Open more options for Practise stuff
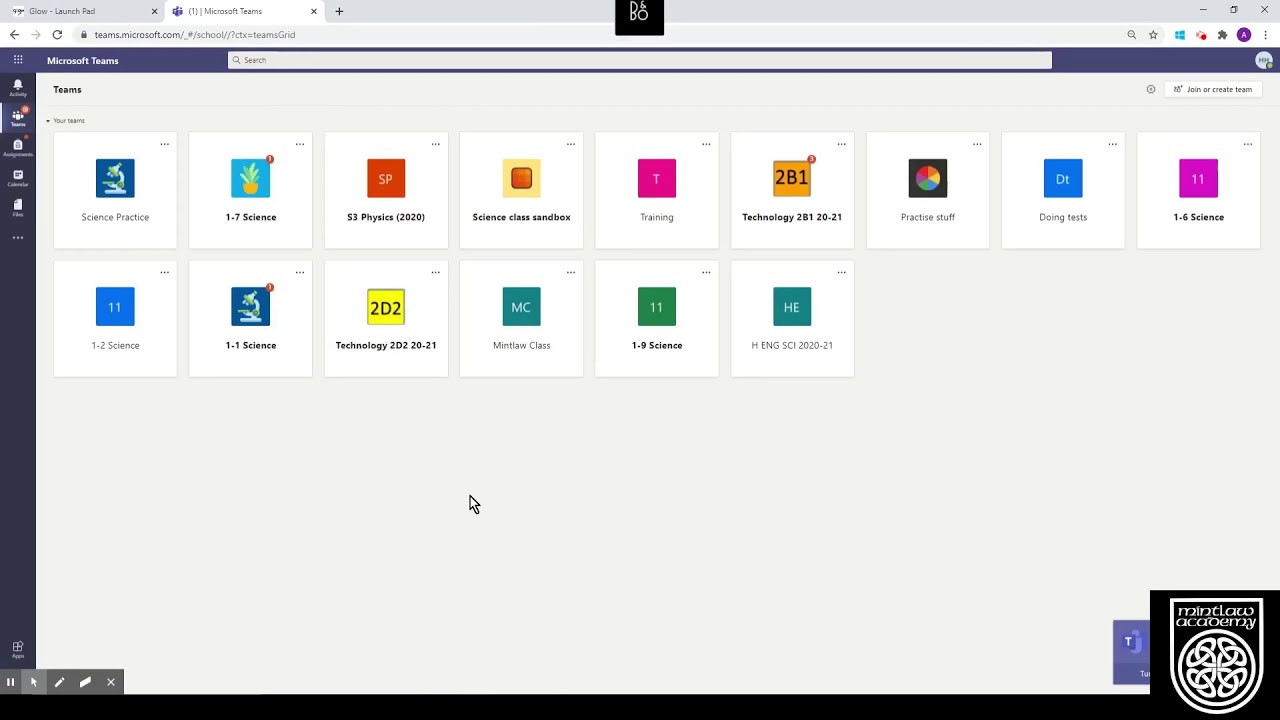1280x720 pixels. (977, 144)
